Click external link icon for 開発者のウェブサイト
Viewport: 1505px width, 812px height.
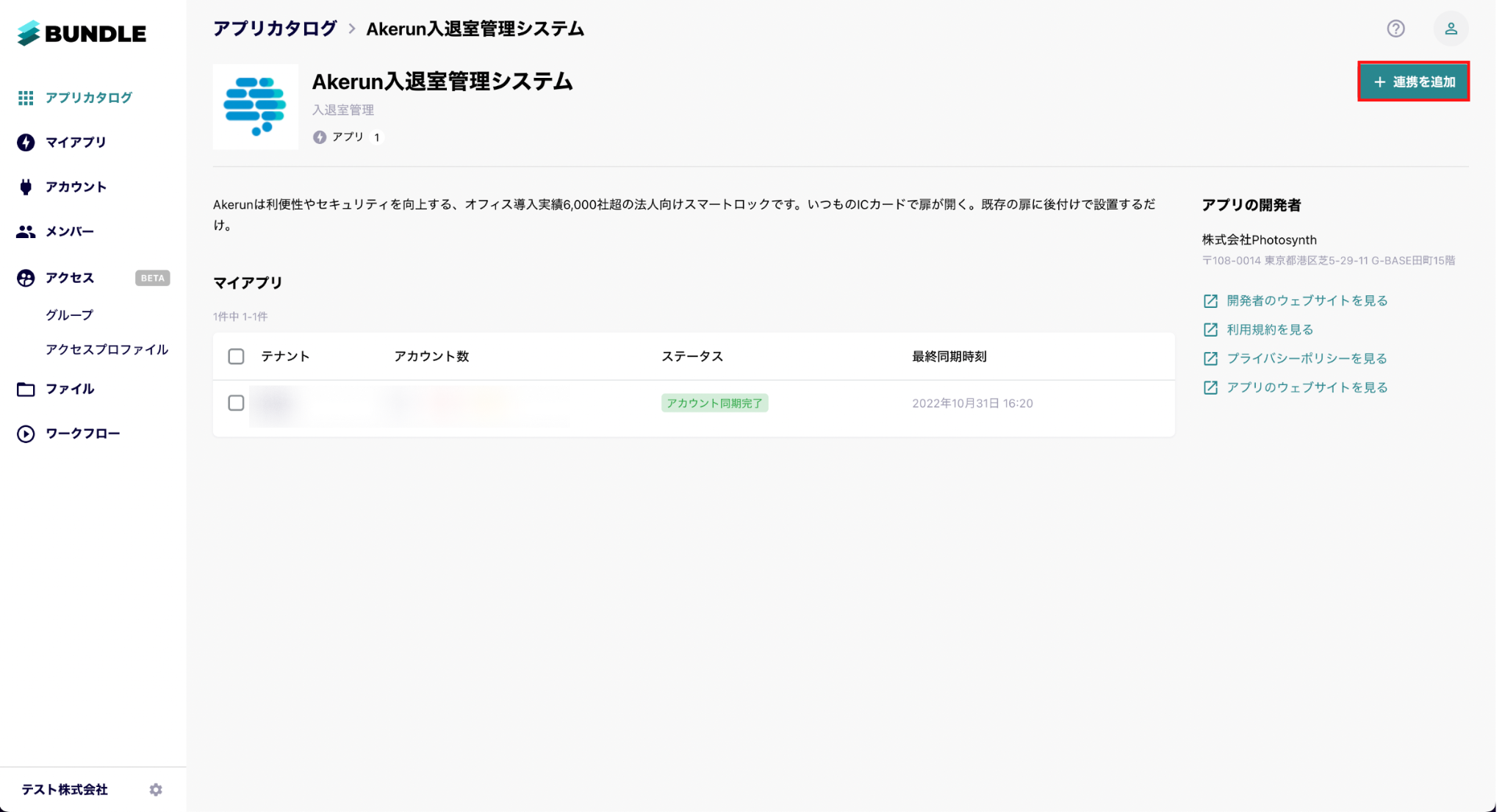click(1210, 301)
